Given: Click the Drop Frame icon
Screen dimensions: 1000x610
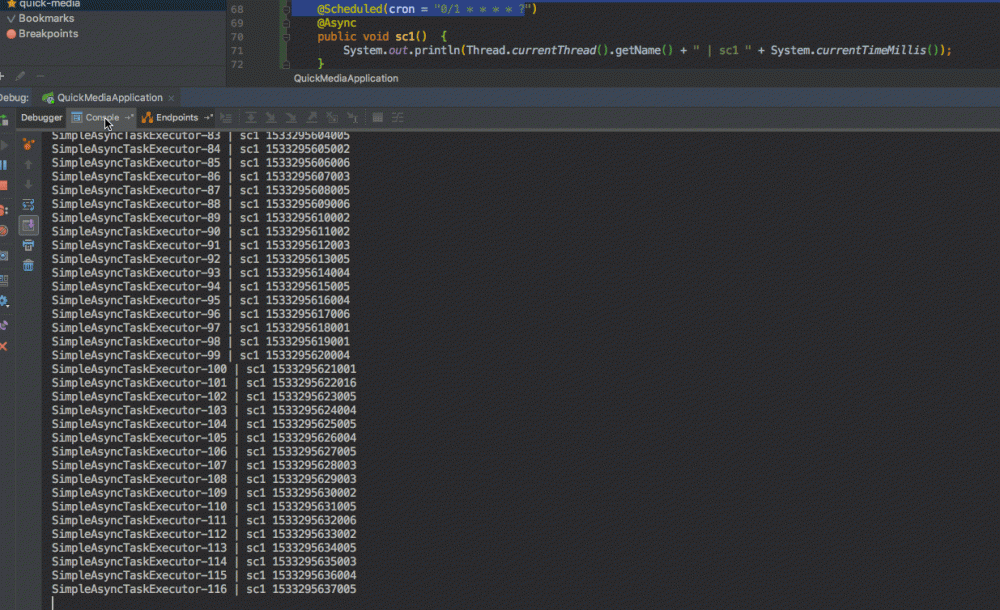Looking at the screenshot, I should (x=332, y=117).
